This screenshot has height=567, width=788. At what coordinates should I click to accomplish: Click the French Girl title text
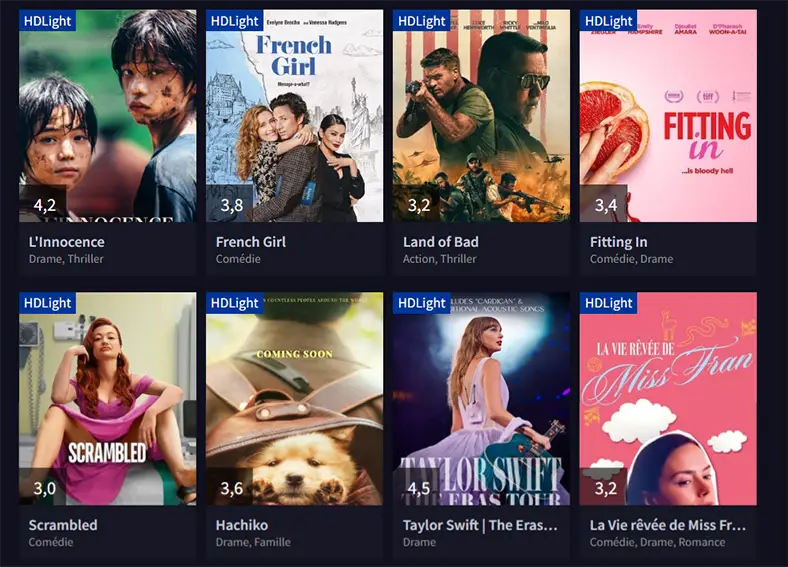tap(251, 242)
